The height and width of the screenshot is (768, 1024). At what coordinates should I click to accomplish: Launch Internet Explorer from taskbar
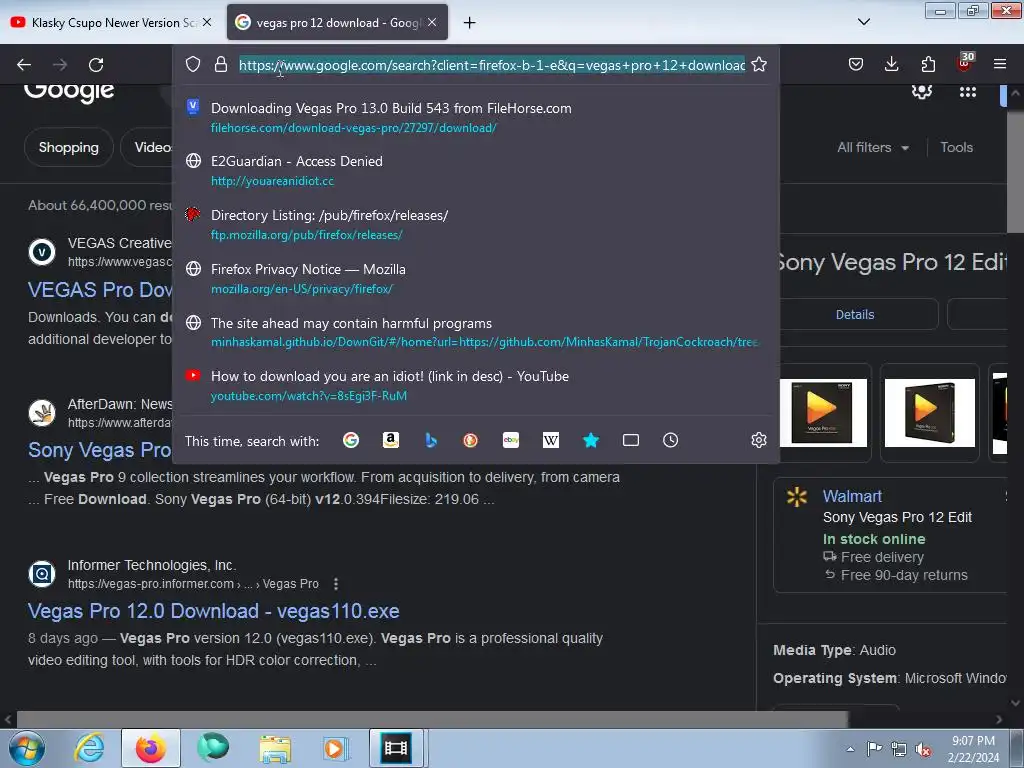89,748
